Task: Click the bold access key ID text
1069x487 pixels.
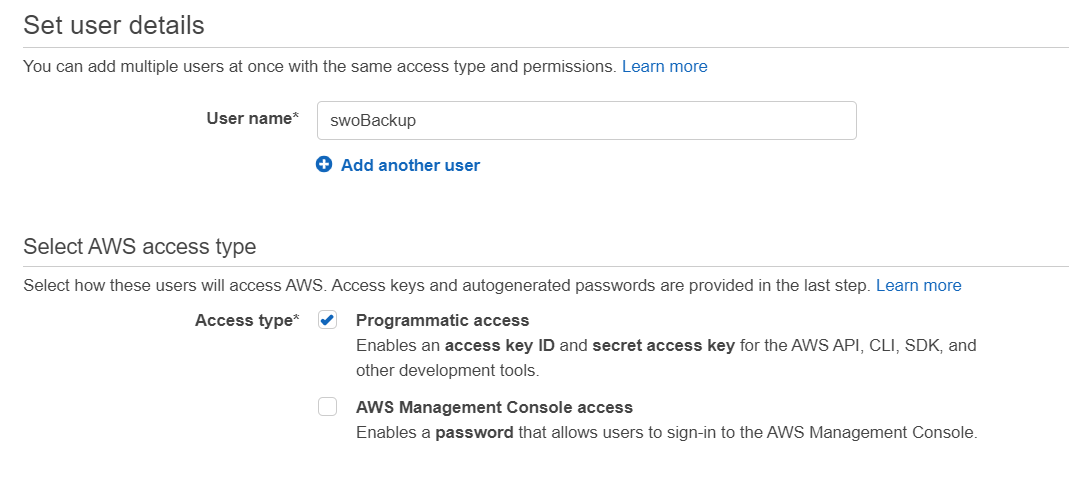Action: [x=503, y=345]
